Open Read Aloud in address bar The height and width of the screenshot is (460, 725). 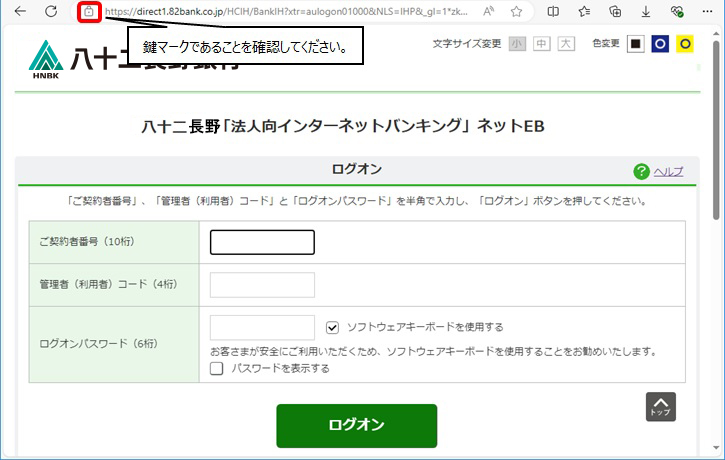click(489, 12)
